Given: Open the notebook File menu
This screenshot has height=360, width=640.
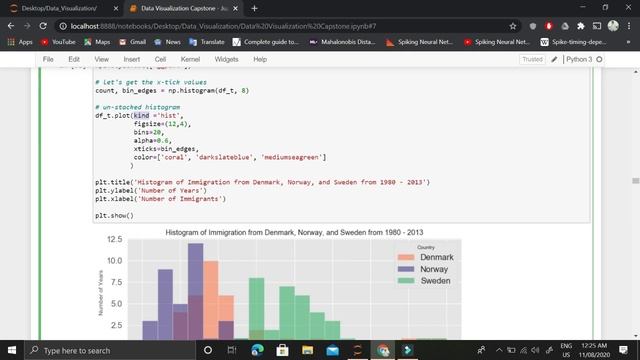Looking at the screenshot, I should 48,59.
